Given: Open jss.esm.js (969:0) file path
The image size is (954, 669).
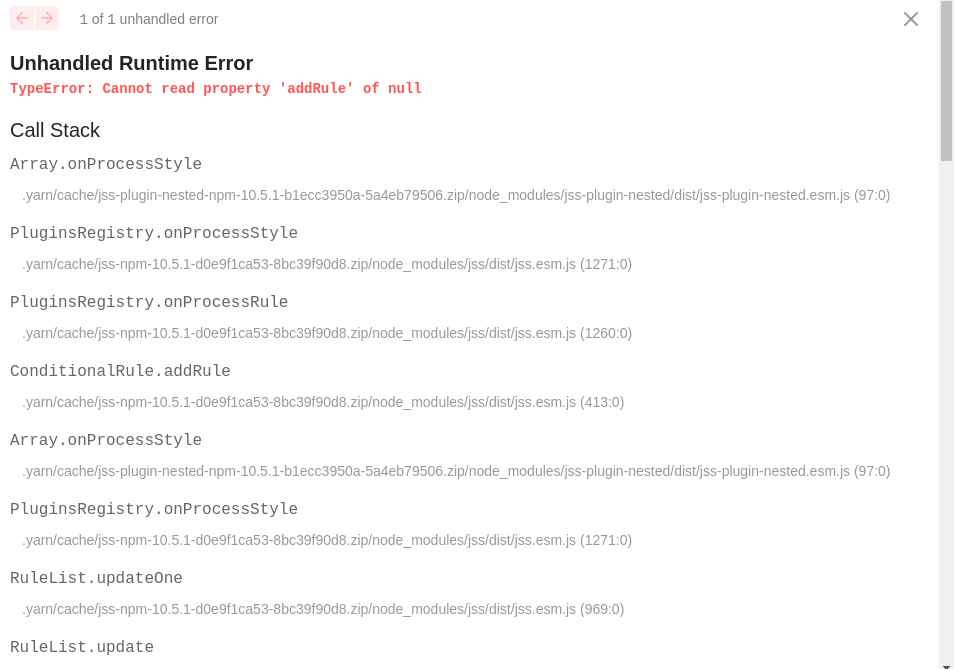Looking at the screenshot, I should click(x=323, y=609).
